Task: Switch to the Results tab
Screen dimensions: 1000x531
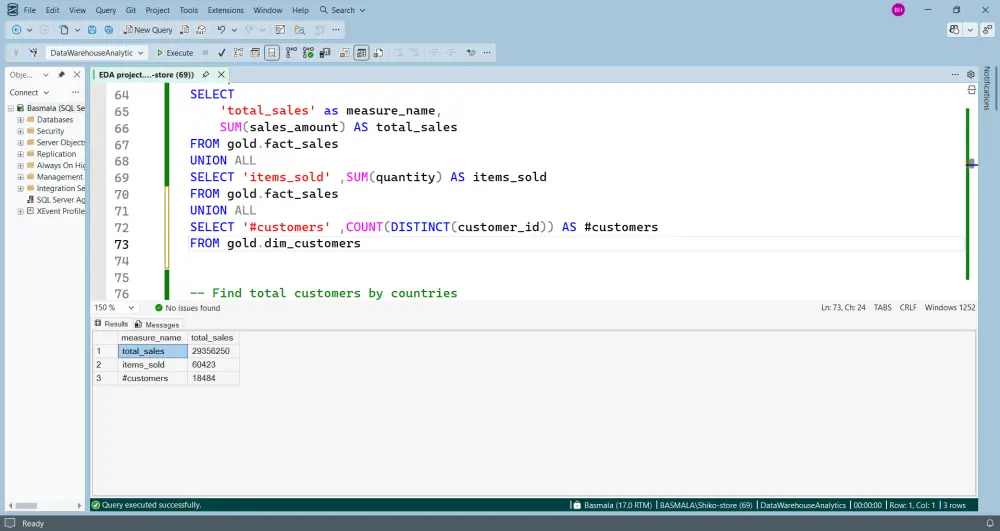Action: pyautogui.click(x=112, y=324)
